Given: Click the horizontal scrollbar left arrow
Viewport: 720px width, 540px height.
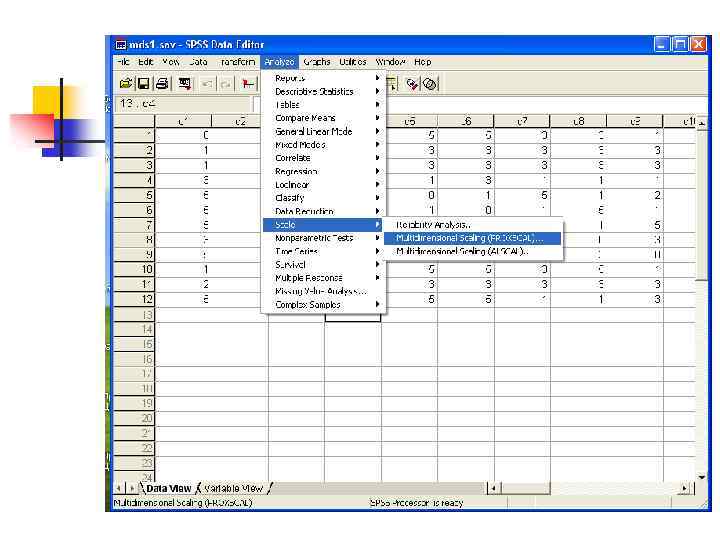Looking at the screenshot, I should (x=493, y=488).
